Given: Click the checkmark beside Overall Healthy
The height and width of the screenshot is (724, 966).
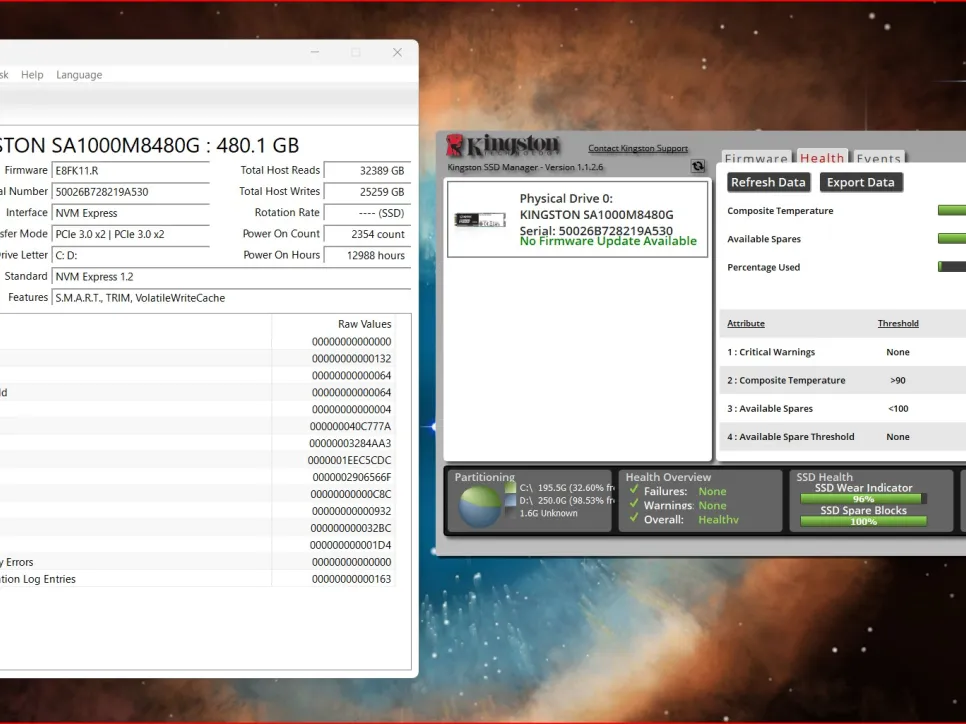Looking at the screenshot, I should pos(633,519).
